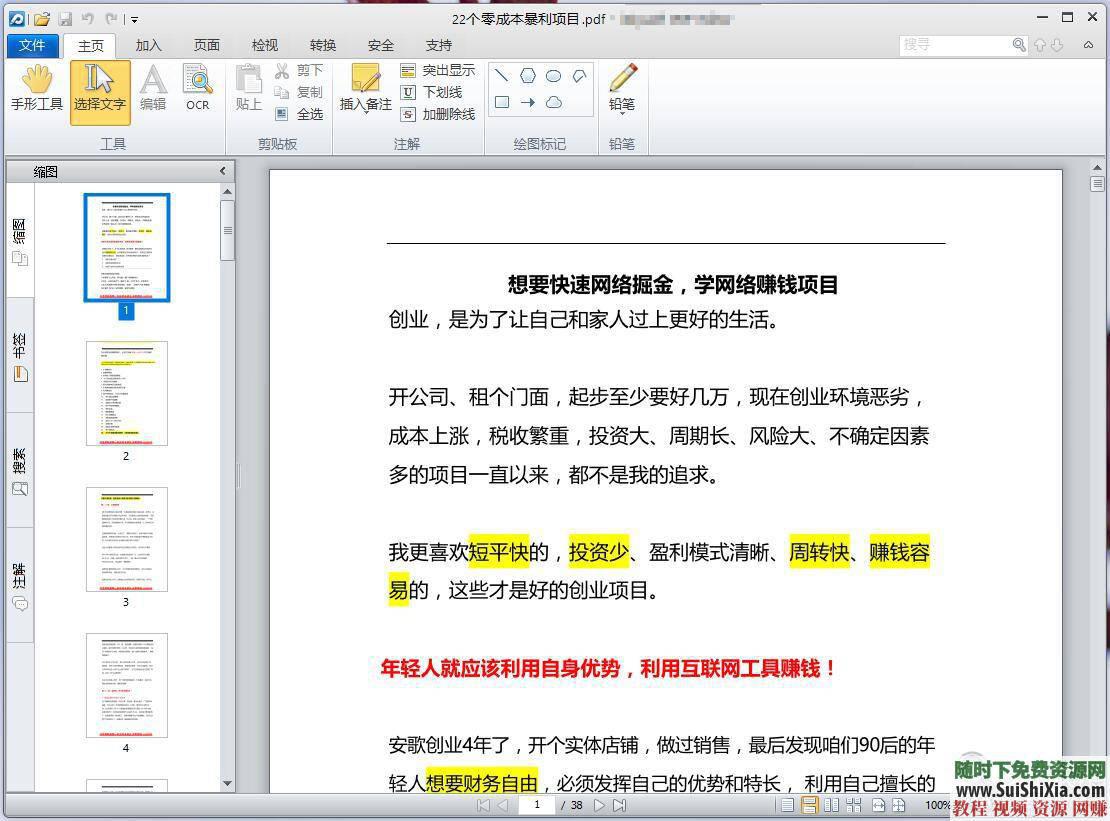Adjust the 100% zoom level control
Viewport: 1110px width, 821px height.
point(938,805)
